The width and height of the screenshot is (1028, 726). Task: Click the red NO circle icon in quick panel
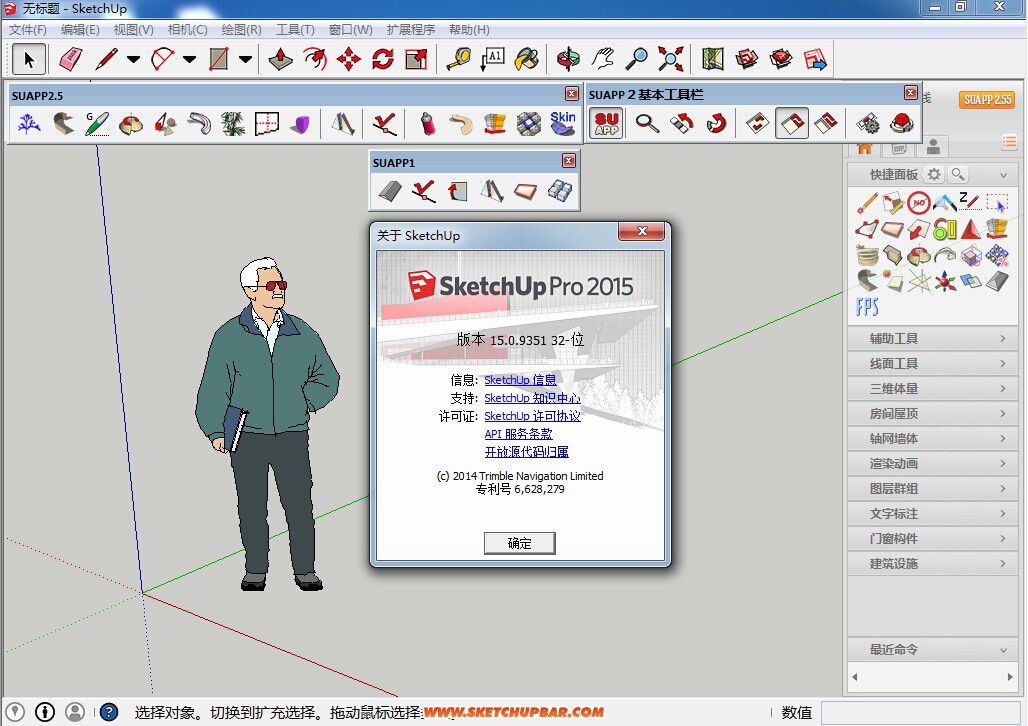coord(919,203)
